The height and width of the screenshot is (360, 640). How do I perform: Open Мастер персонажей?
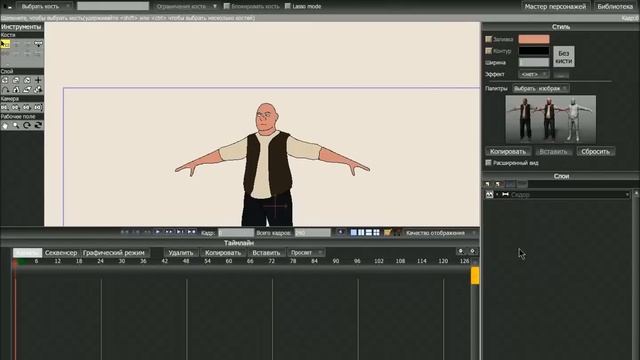556,7
